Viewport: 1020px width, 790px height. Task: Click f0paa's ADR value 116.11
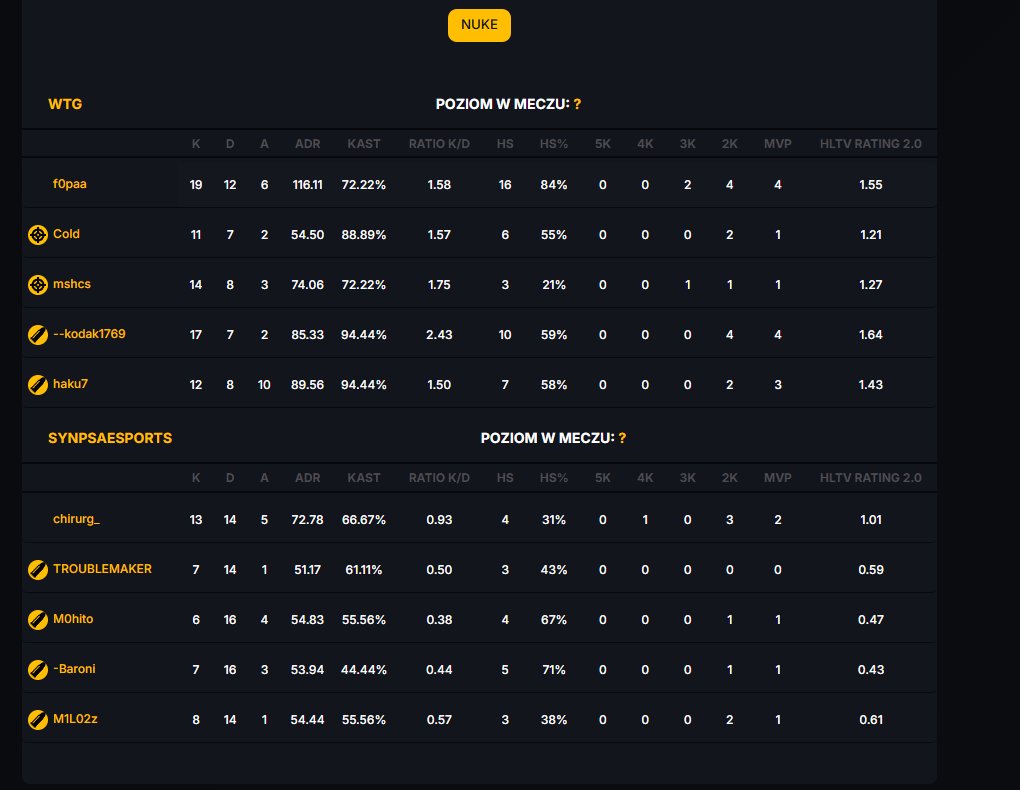[x=308, y=185]
